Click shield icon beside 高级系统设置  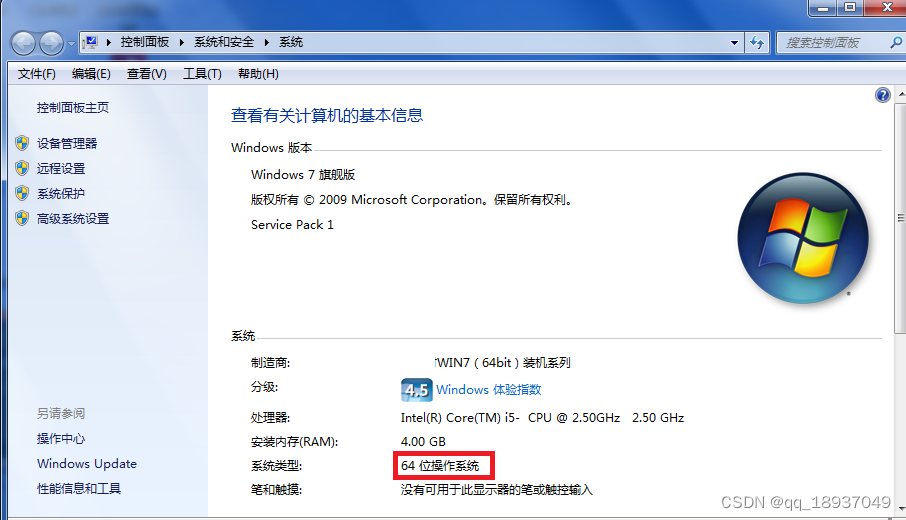(x=22, y=218)
